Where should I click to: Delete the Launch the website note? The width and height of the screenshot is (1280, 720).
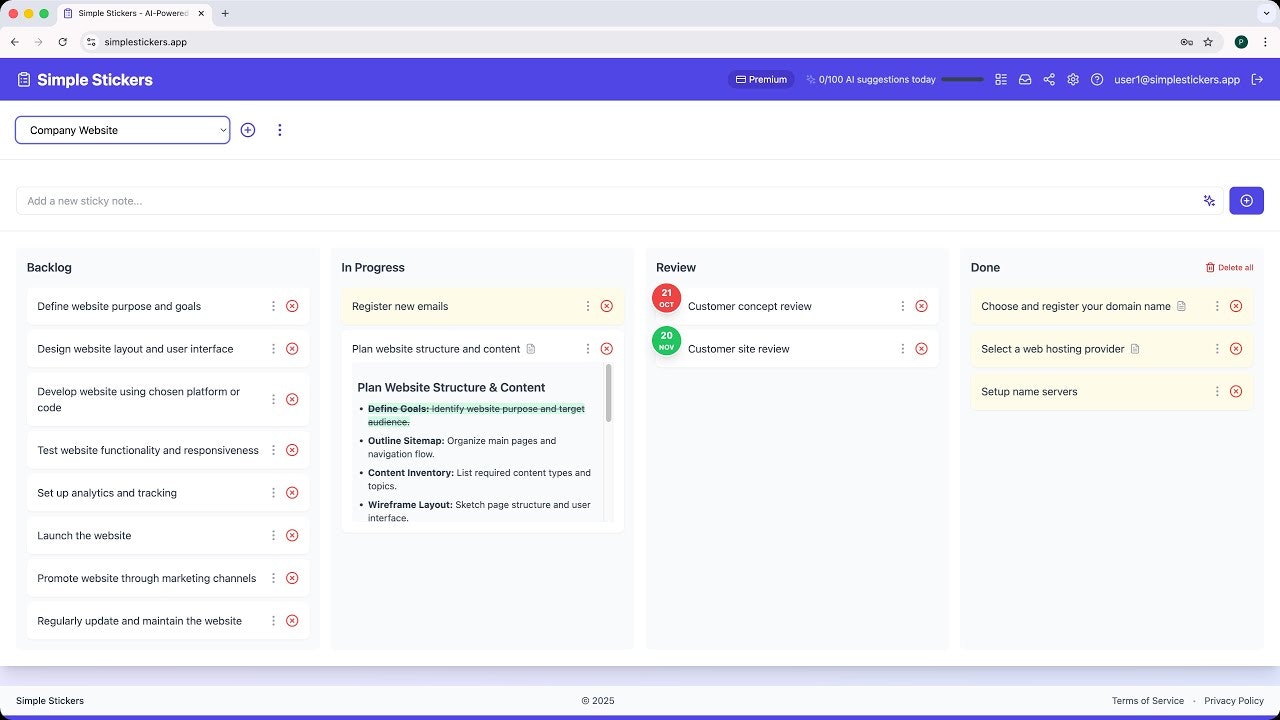(292, 535)
